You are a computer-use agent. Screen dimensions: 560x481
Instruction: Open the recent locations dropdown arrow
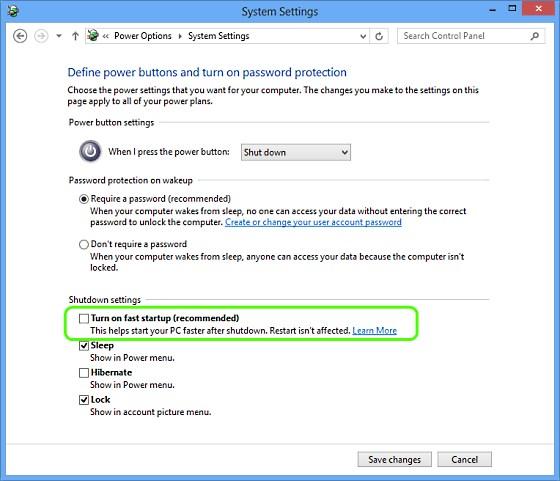coord(59,36)
